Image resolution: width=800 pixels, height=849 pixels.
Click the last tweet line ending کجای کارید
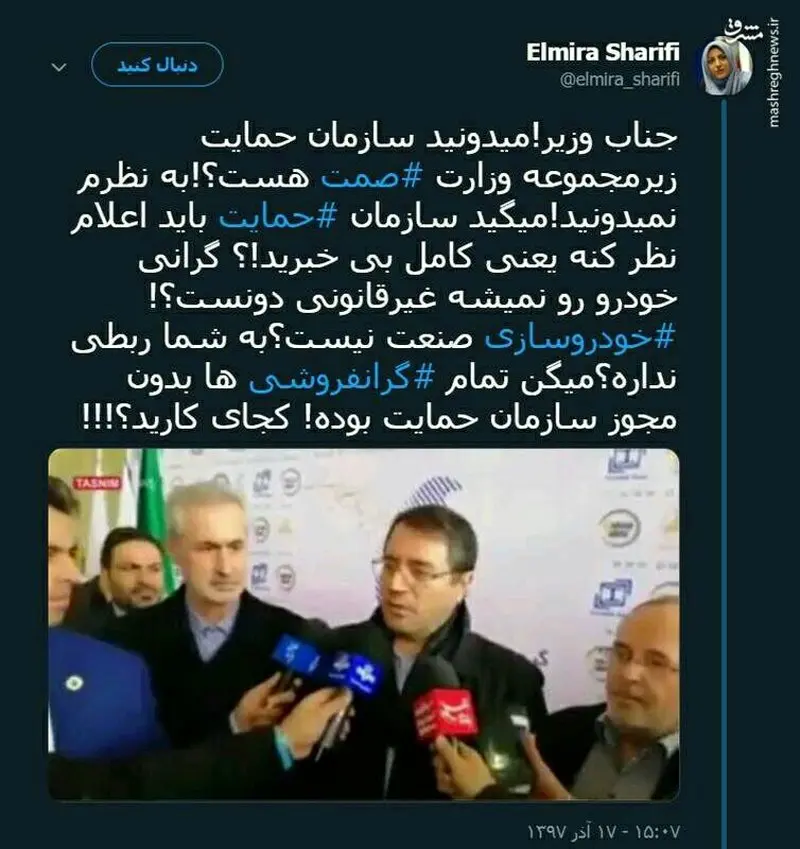pos(380,419)
